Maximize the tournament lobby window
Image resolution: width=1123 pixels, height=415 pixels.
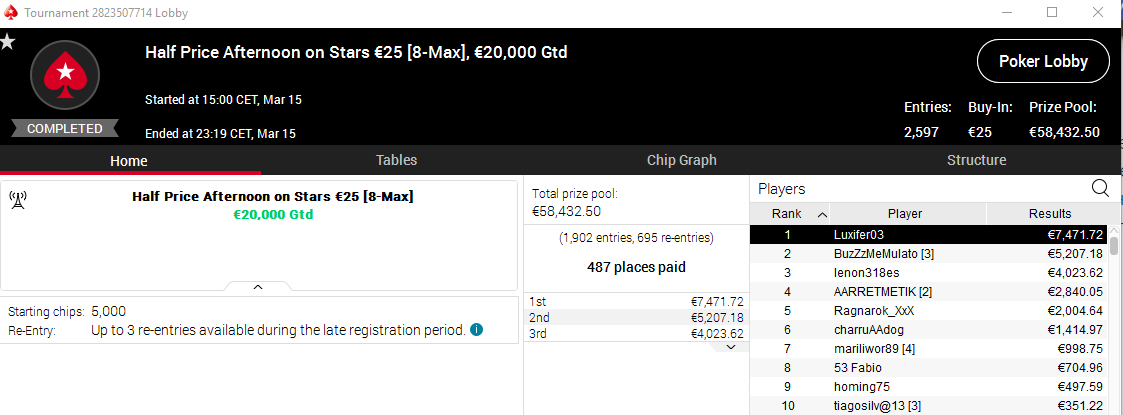click(x=1052, y=13)
